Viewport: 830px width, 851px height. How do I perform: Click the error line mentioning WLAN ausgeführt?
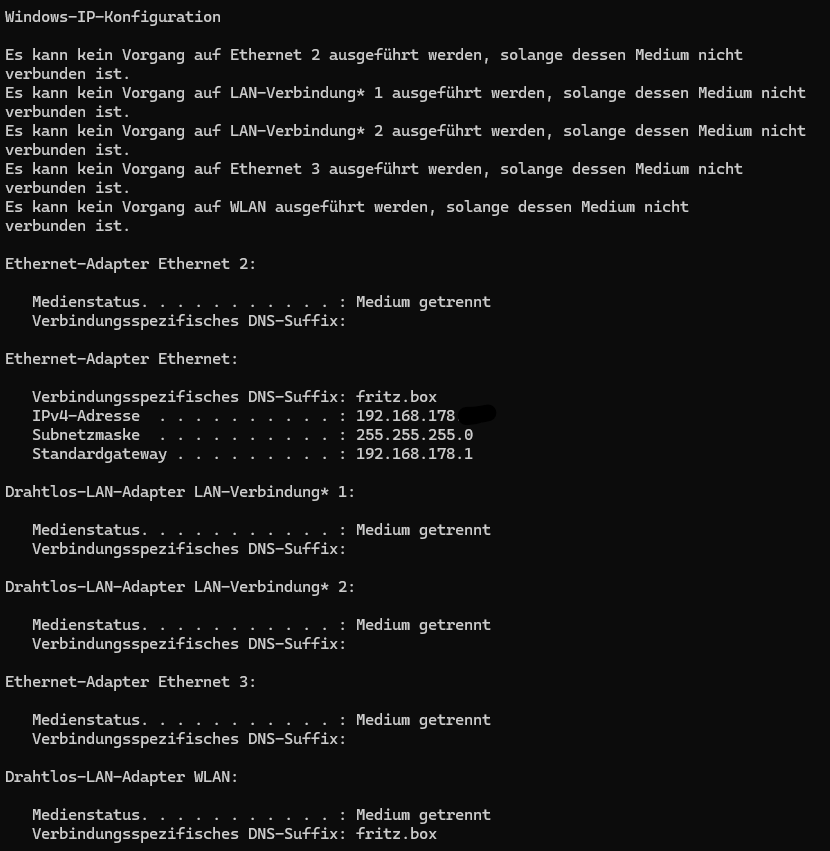pyautogui.click(x=347, y=217)
